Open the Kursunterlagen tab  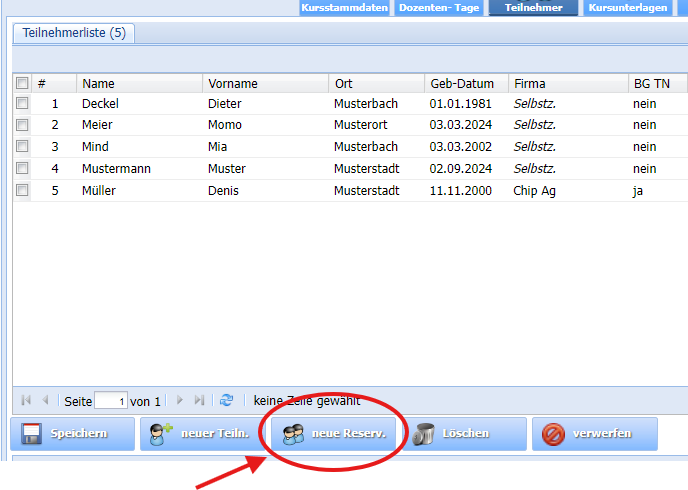coord(628,8)
